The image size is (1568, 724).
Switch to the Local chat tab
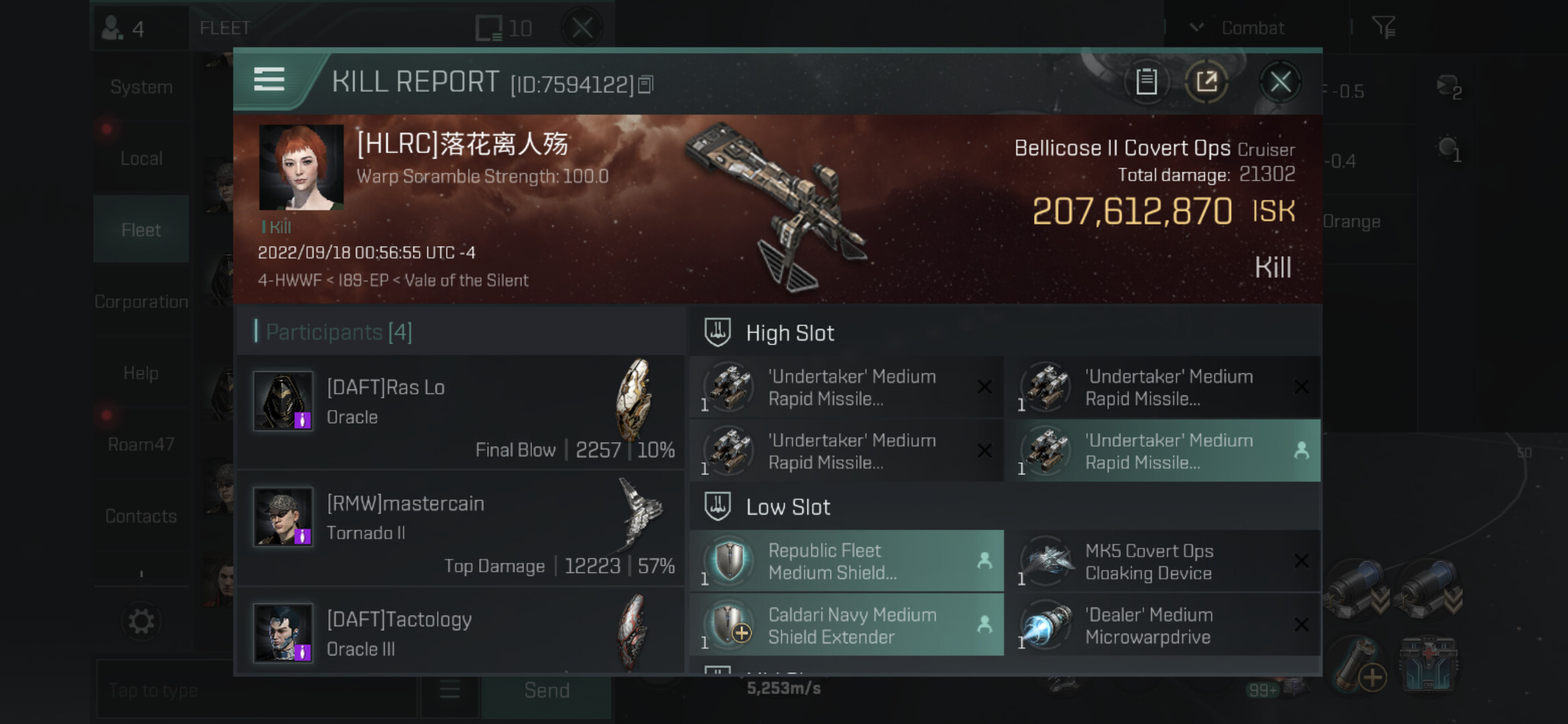pyautogui.click(x=141, y=159)
